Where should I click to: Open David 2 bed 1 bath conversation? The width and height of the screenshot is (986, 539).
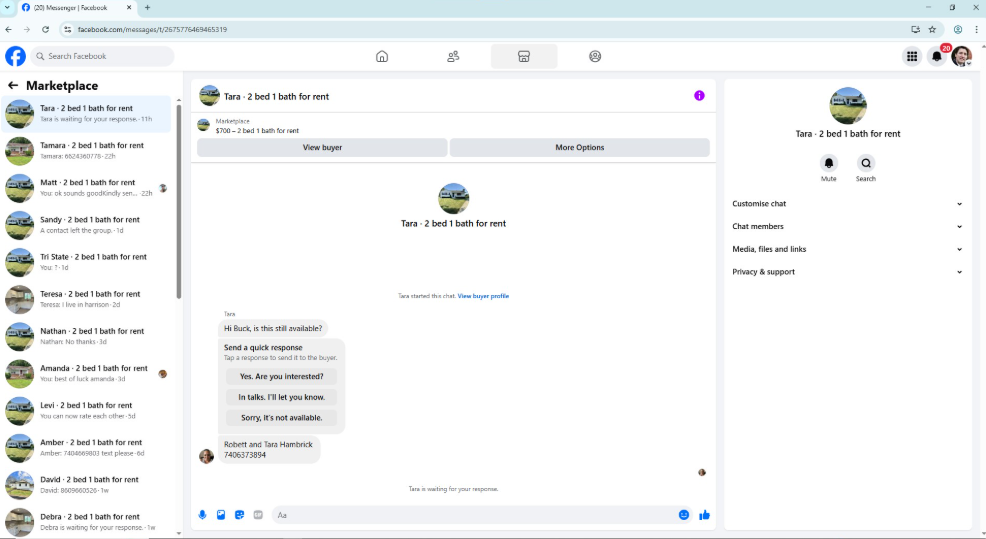pyautogui.click(x=86, y=485)
